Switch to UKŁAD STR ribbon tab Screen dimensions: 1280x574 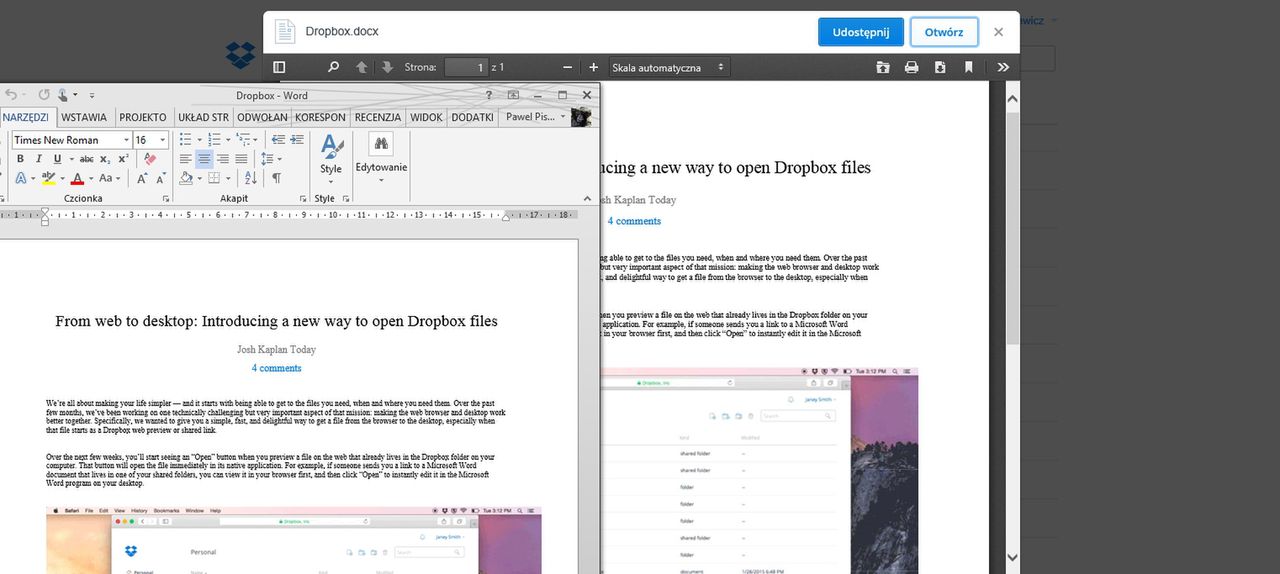[x=204, y=117]
